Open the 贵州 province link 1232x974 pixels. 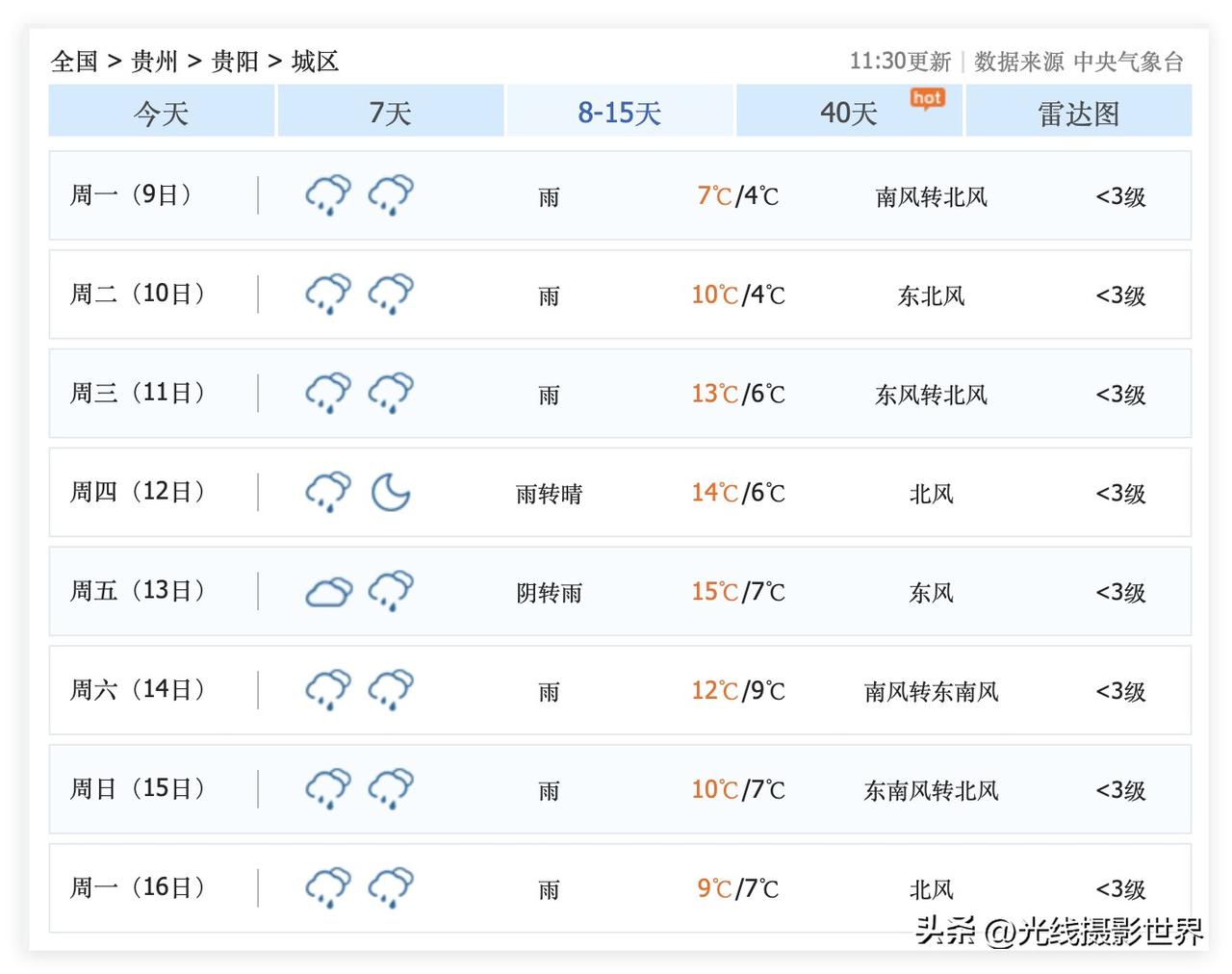click(154, 61)
